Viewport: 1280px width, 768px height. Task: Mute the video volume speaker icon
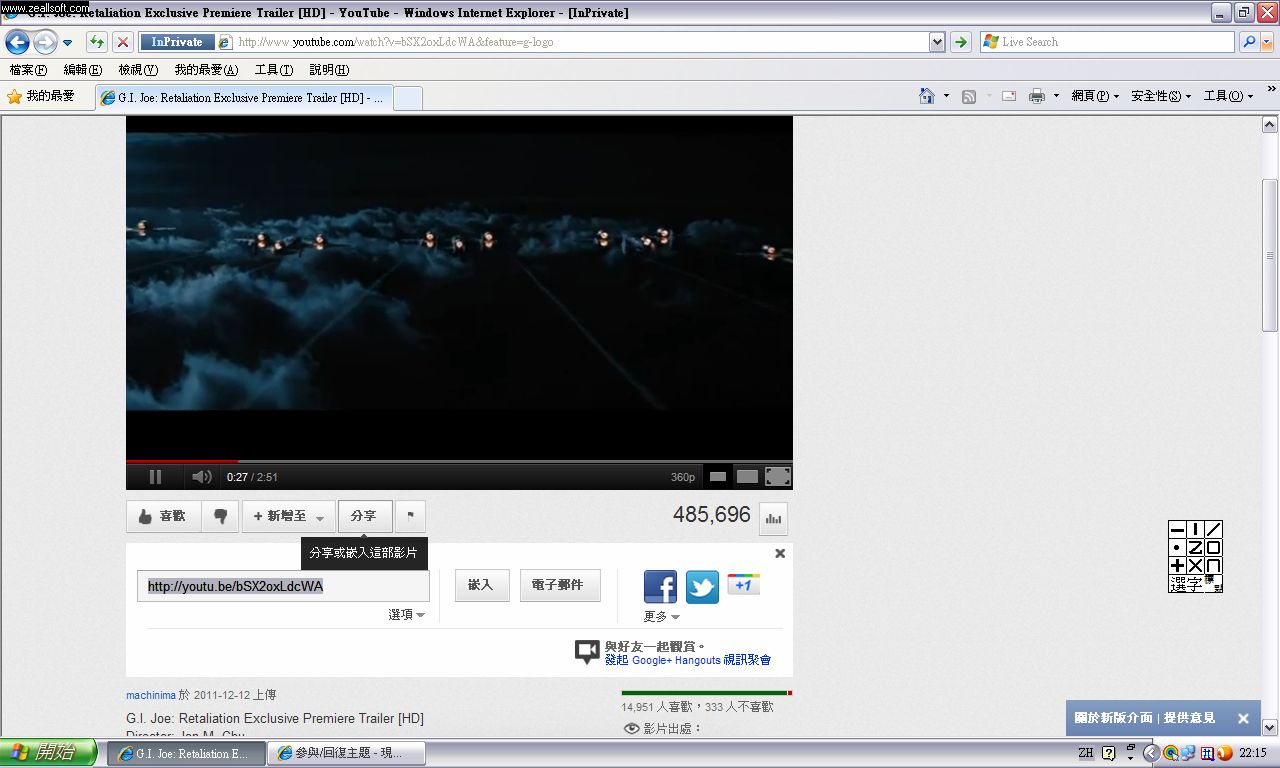[201, 477]
